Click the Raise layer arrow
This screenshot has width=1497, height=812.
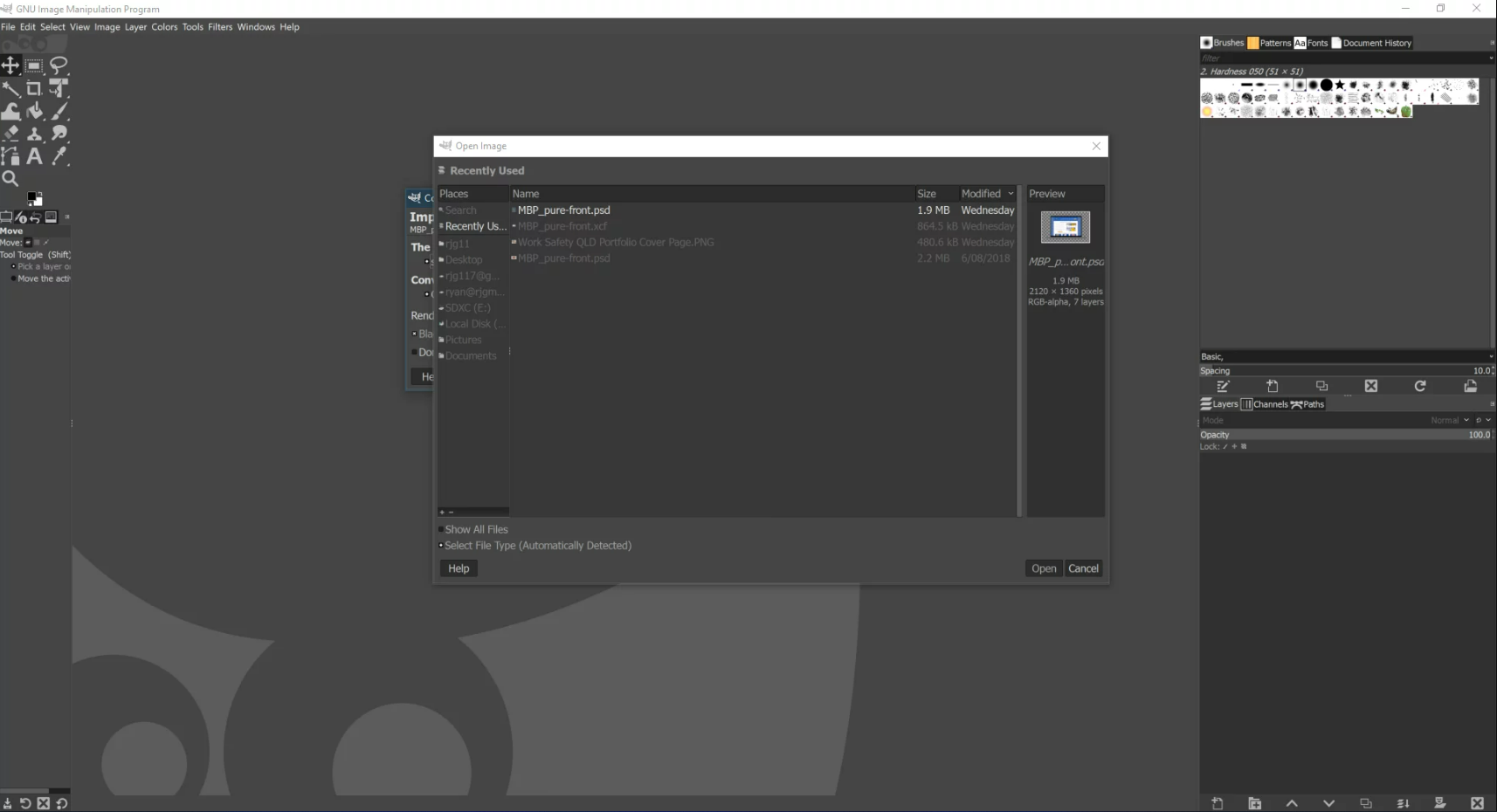click(x=1292, y=803)
